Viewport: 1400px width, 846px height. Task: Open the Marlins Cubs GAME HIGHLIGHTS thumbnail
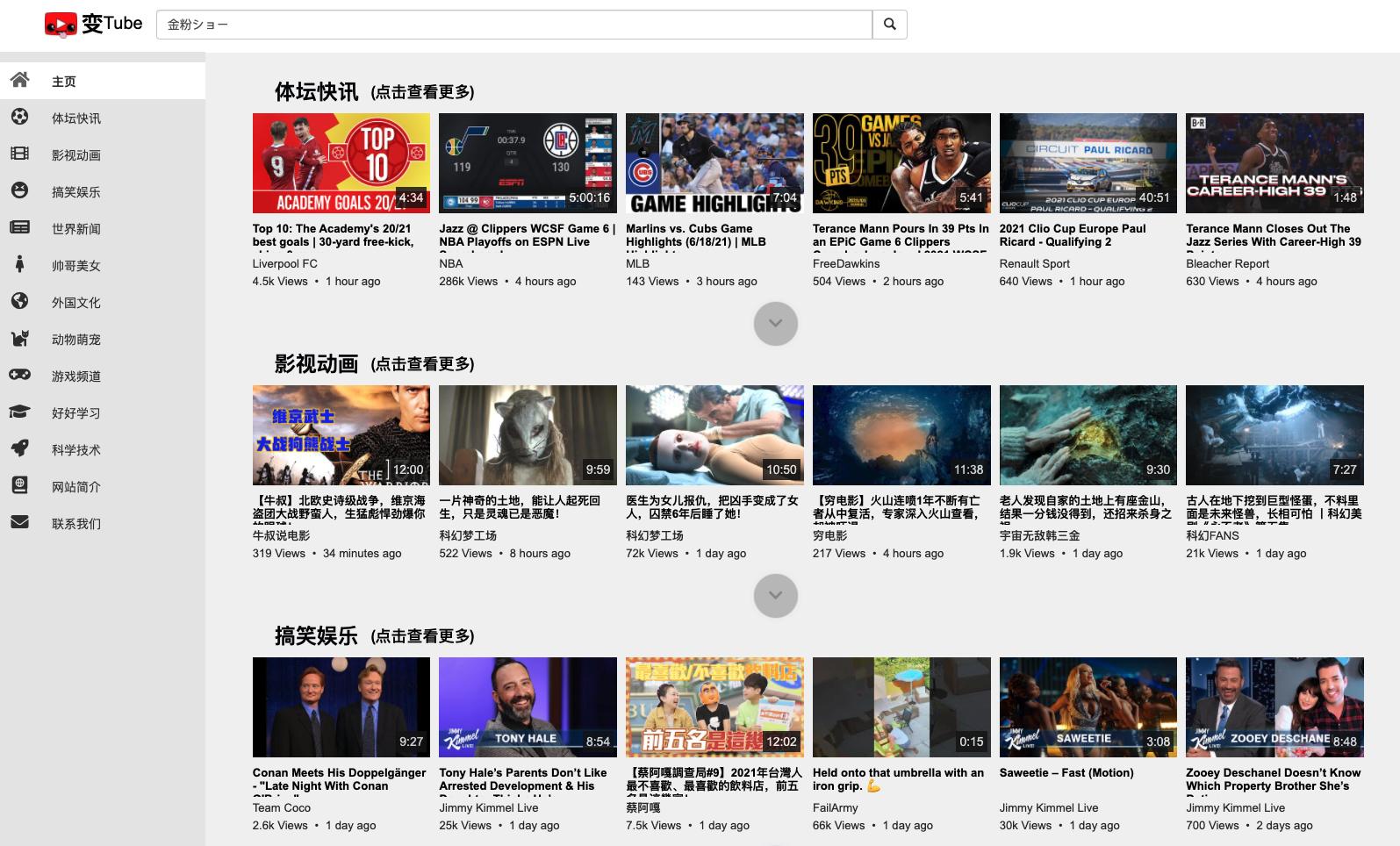point(714,163)
